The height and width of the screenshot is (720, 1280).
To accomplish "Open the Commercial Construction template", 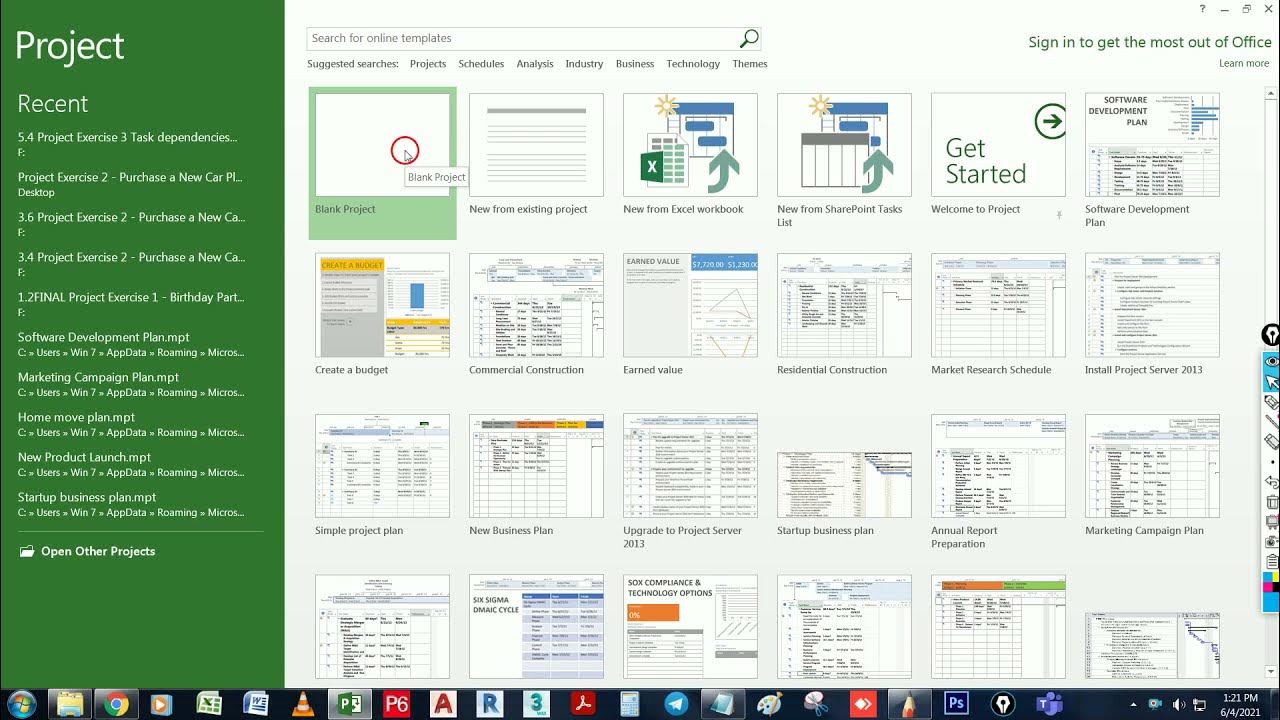I will point(536,315).
